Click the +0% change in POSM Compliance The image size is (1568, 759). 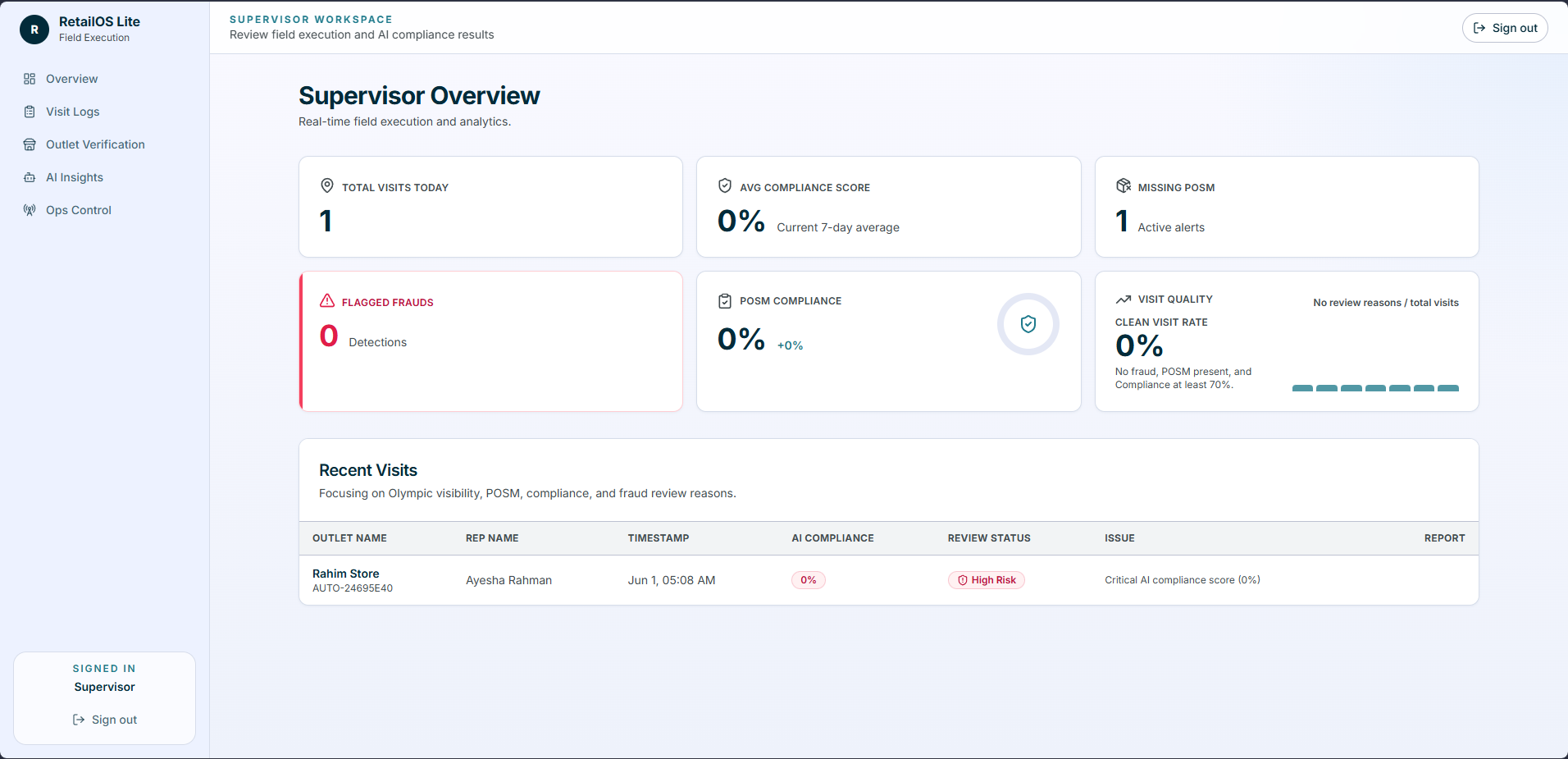pyautogui.click(x=790, y=345)
